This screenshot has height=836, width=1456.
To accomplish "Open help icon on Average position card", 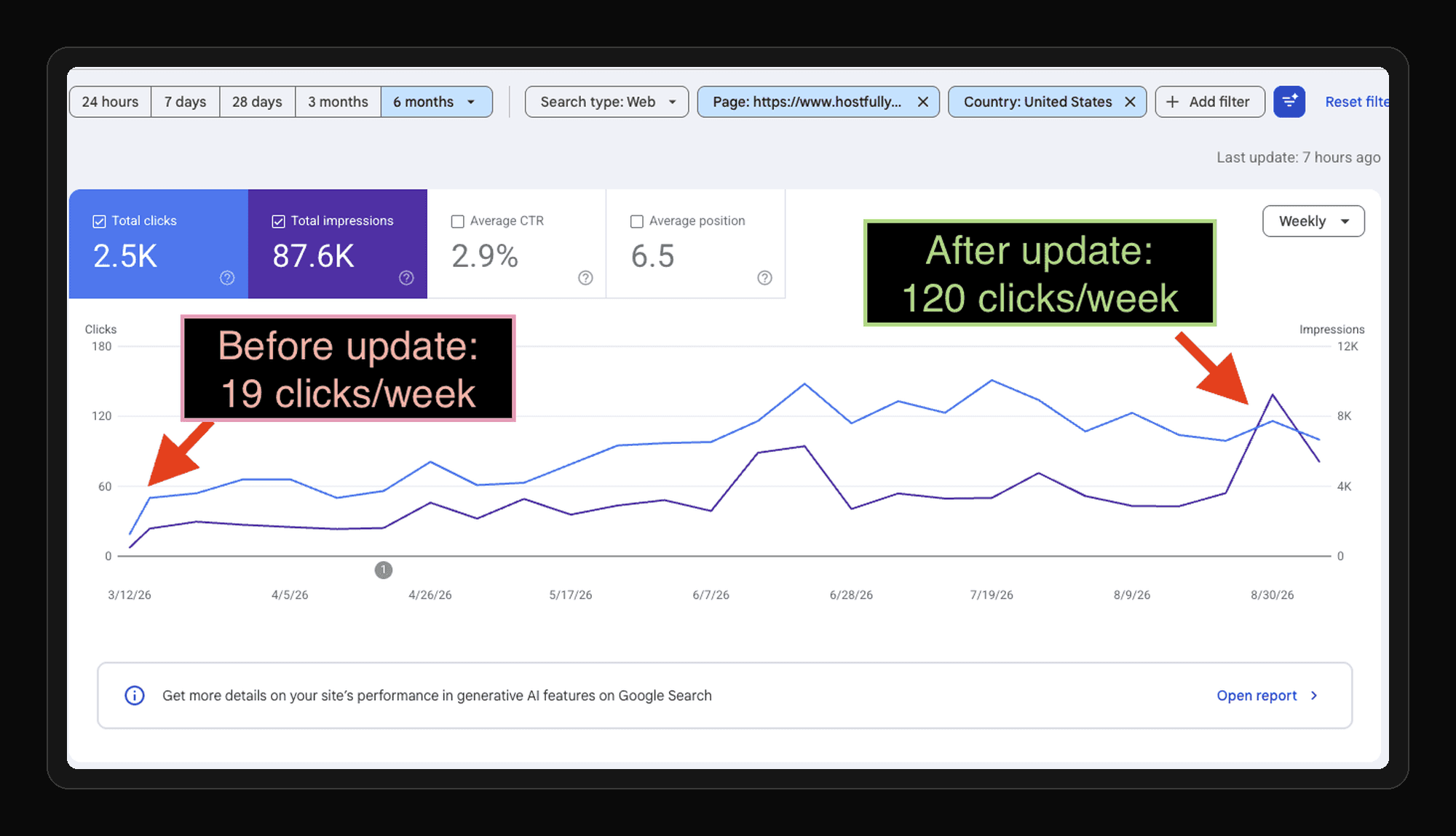I will 764,278.
